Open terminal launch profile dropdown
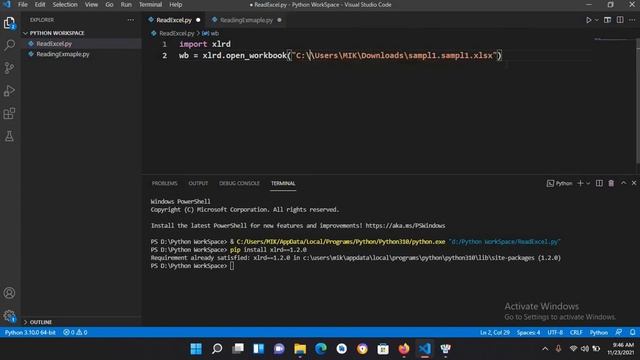The height and width of the screenshot is (360, 640). 588,183
